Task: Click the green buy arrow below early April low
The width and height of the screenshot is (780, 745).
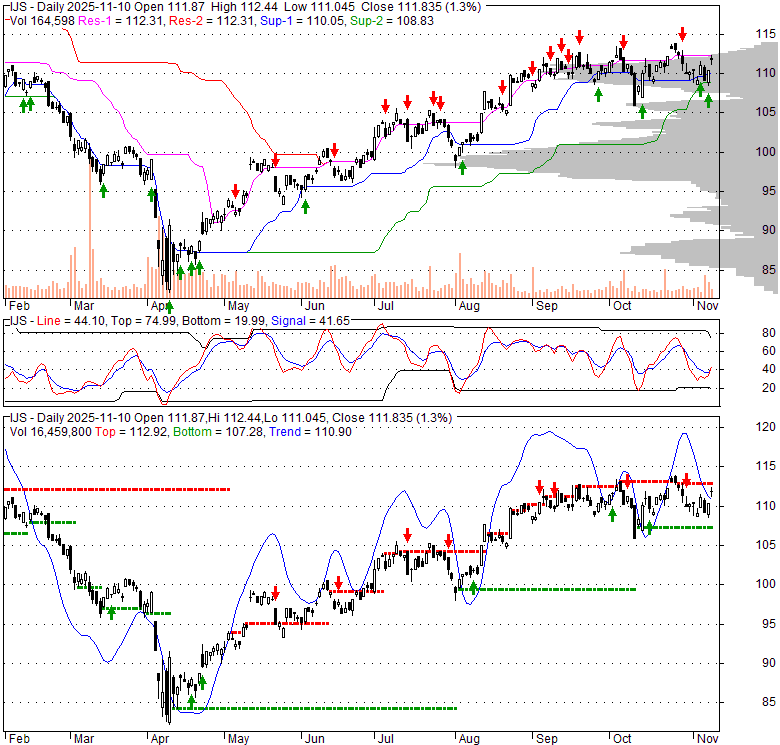Action: click(169, 307)
